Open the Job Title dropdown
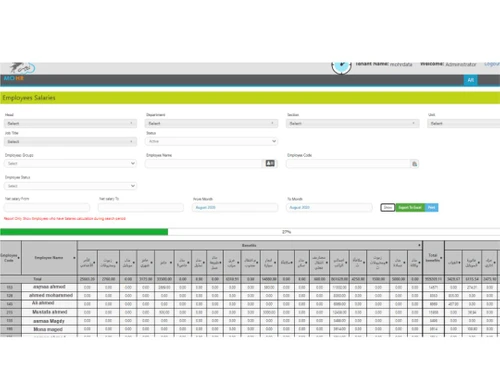 click(x=70, y=142)
